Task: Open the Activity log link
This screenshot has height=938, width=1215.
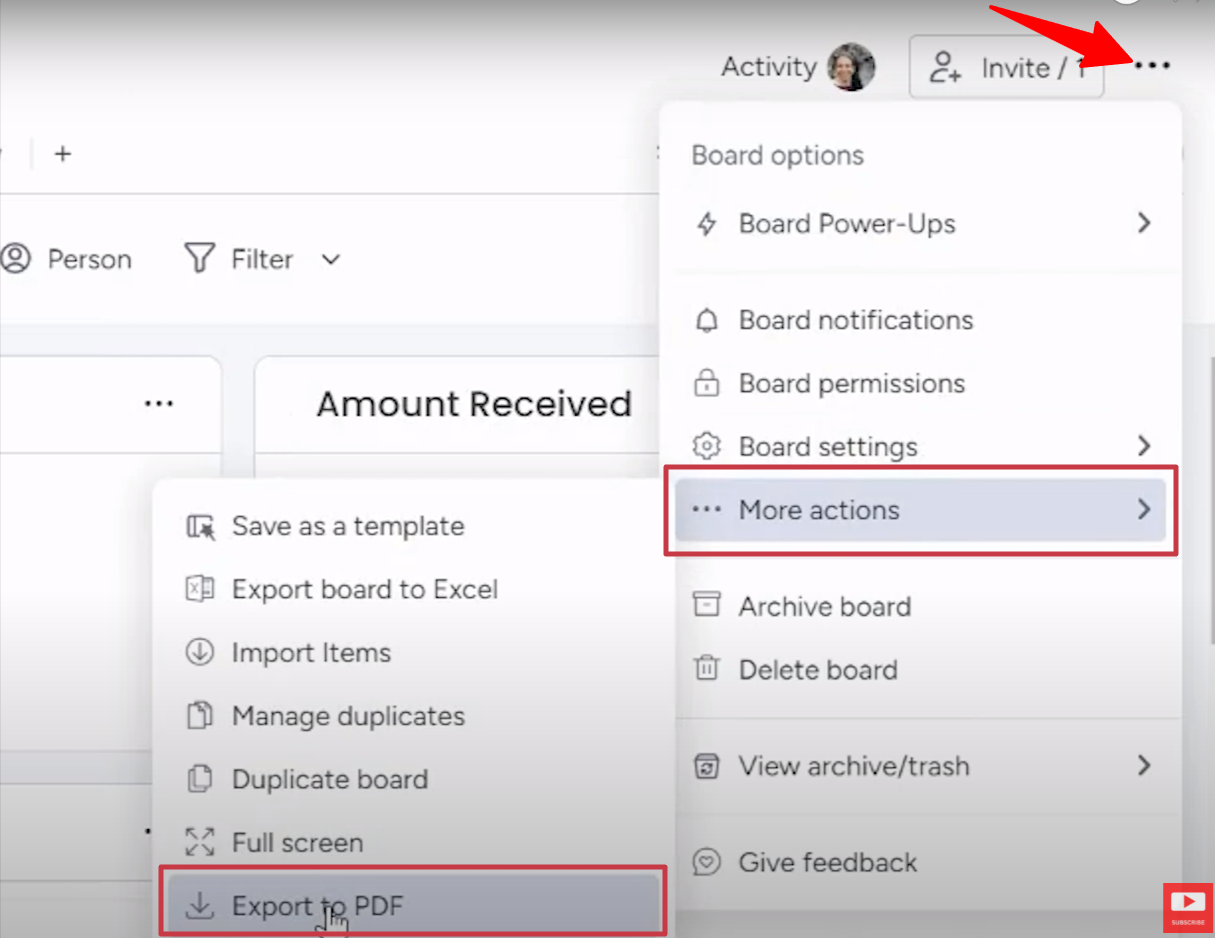Action: (768, 67)
